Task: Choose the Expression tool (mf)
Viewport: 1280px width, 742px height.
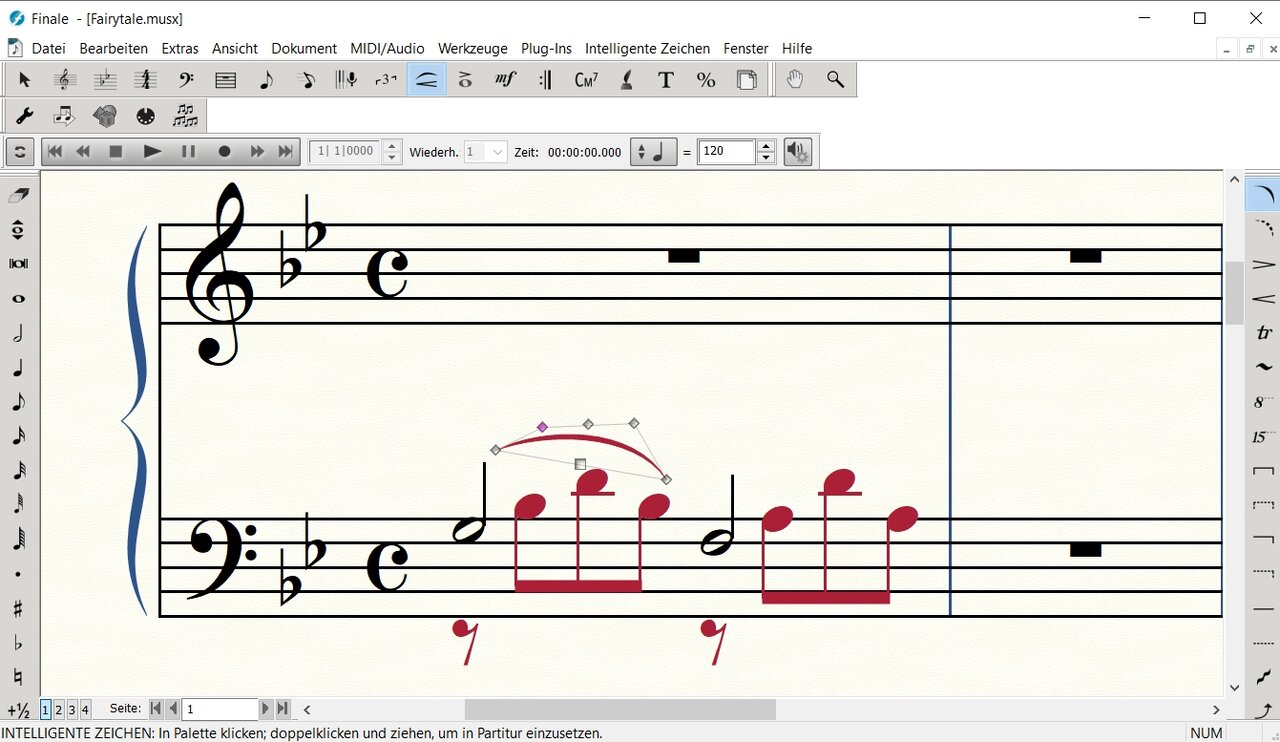Action: tap(506, 80)
